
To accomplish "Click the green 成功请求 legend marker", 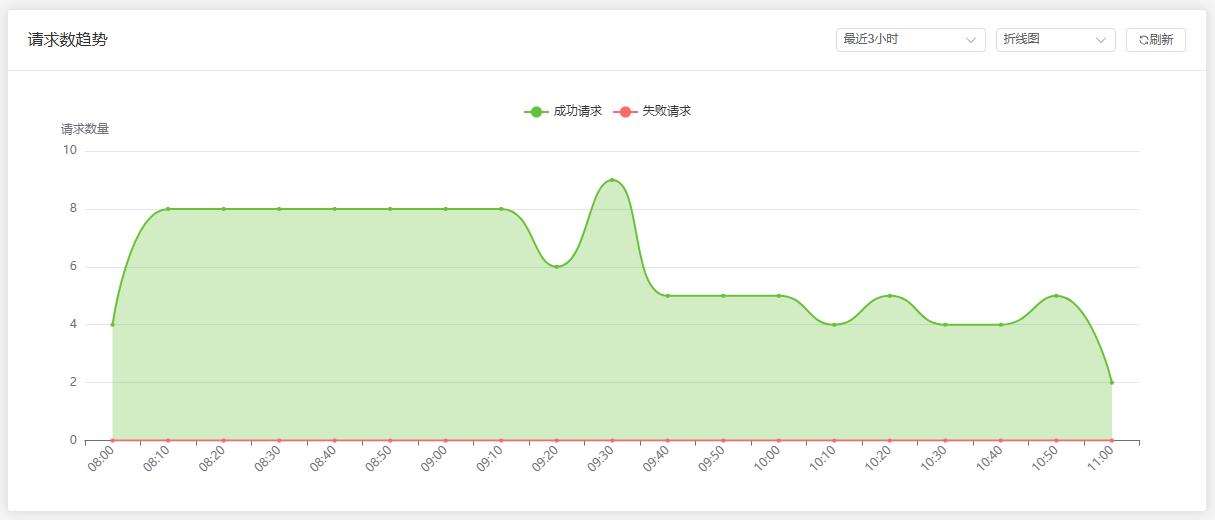I will [x=537, y=111].
